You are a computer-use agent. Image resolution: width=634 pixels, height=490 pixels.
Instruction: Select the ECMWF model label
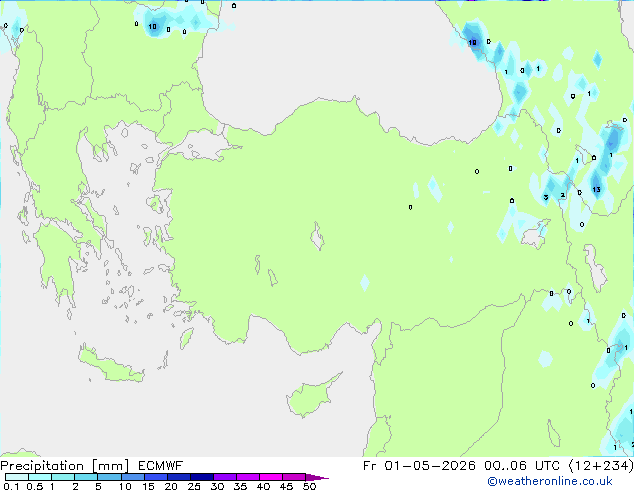[161, 466]
